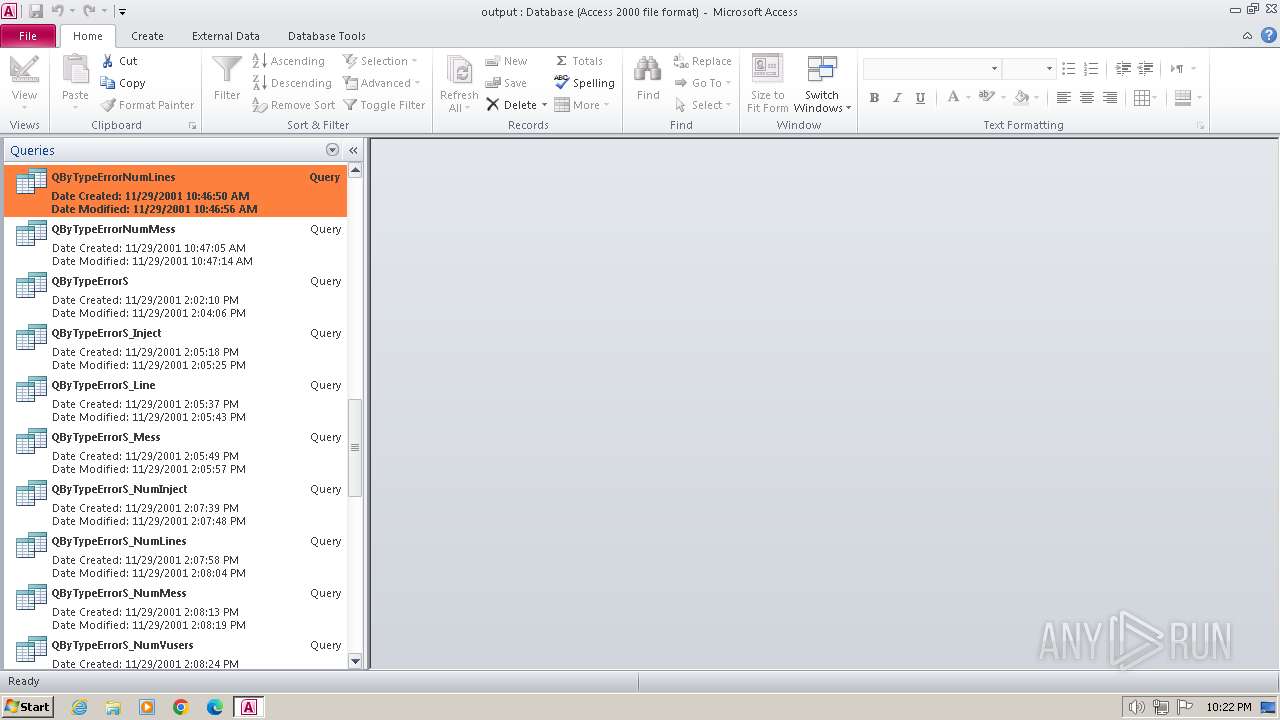Toggle Underline formatting

920,97
